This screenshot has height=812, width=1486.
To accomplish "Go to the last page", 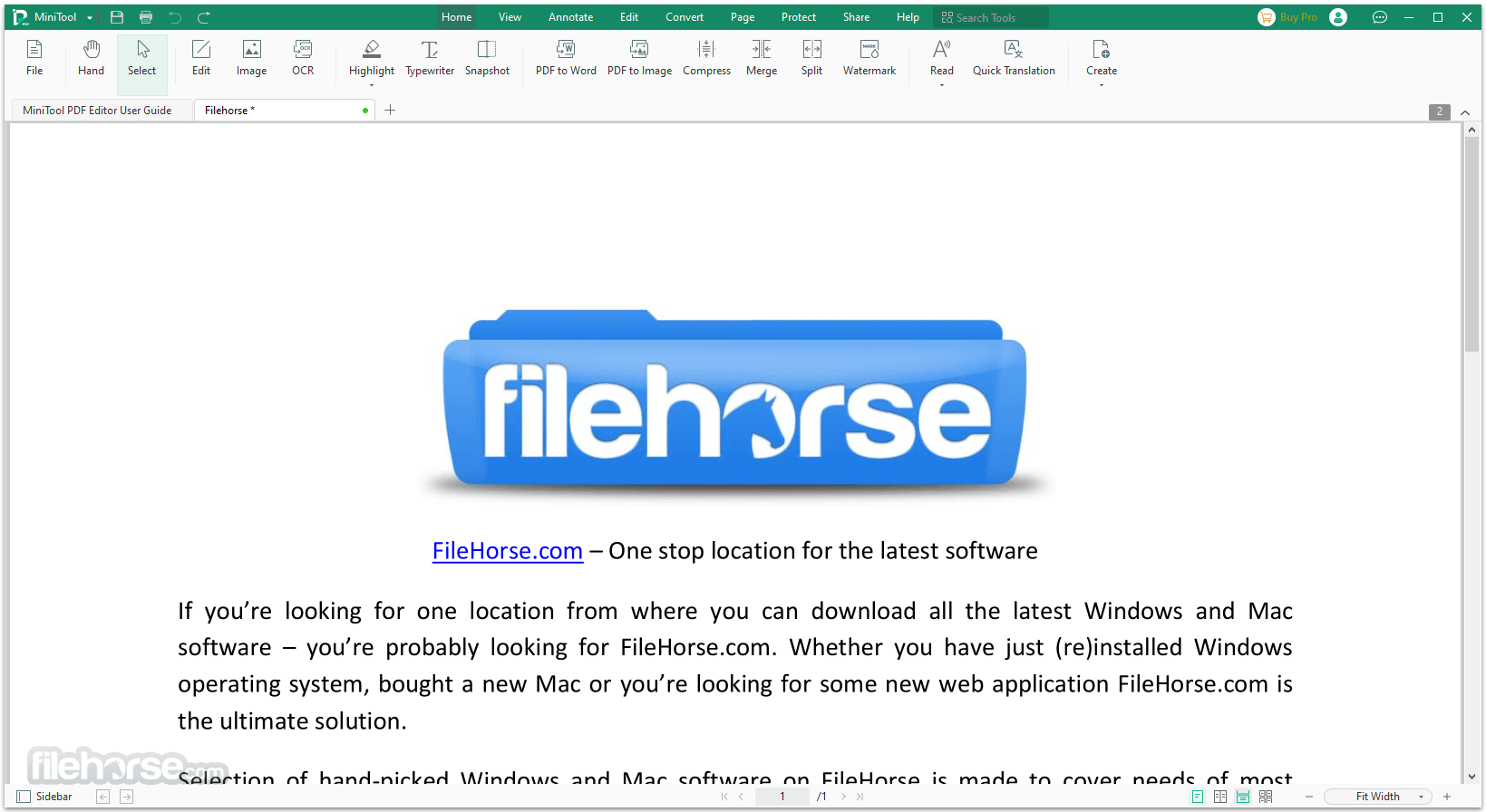I will tap(860, 797).
